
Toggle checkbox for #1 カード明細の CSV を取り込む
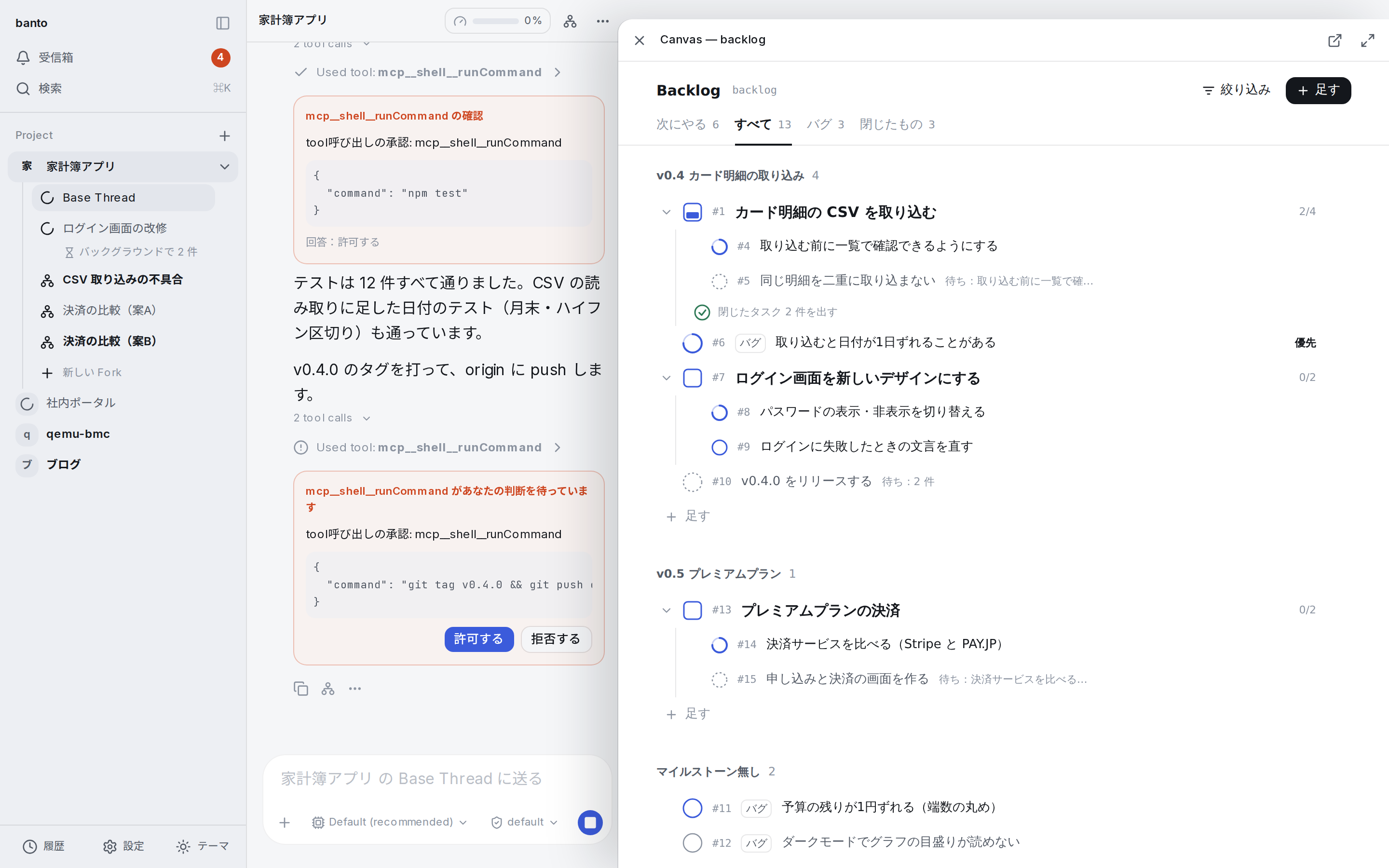point(692,212)
